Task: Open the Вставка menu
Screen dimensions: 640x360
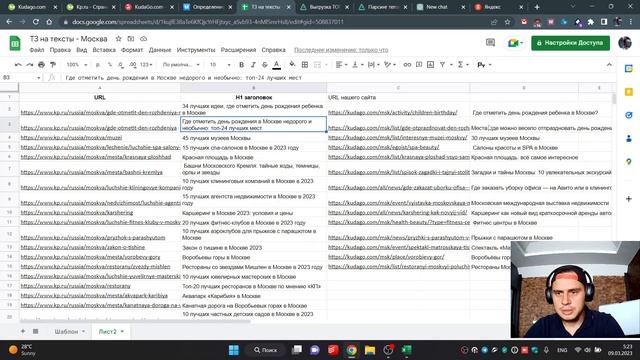Action: [x=104, y=50]
